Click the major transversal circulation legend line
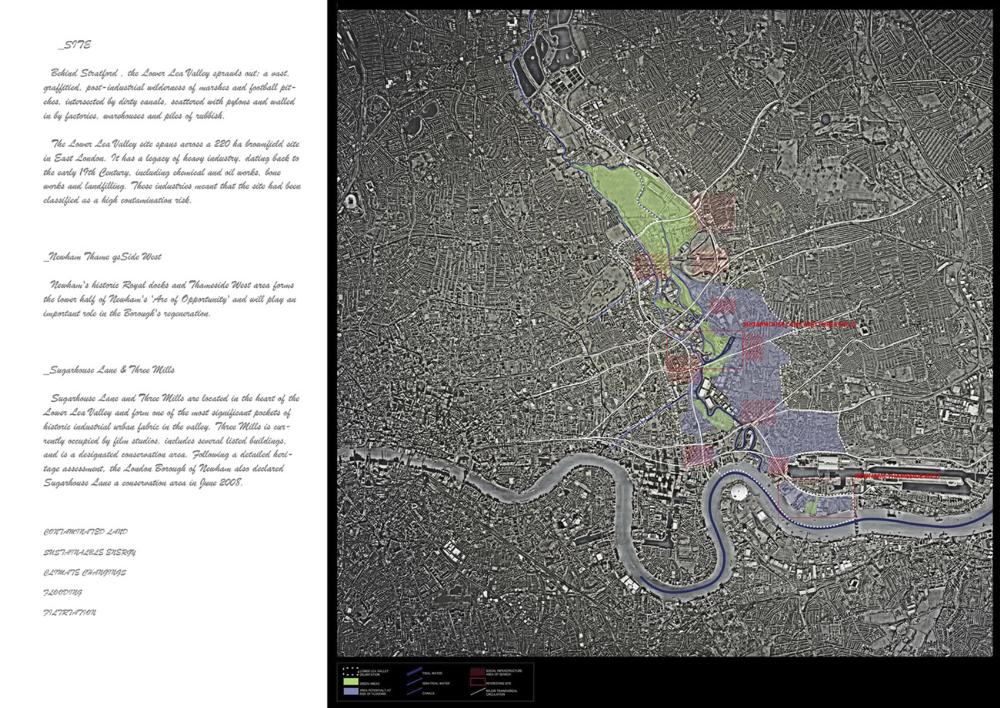The height and width of the screenshot is (708, 1000). 478,691
